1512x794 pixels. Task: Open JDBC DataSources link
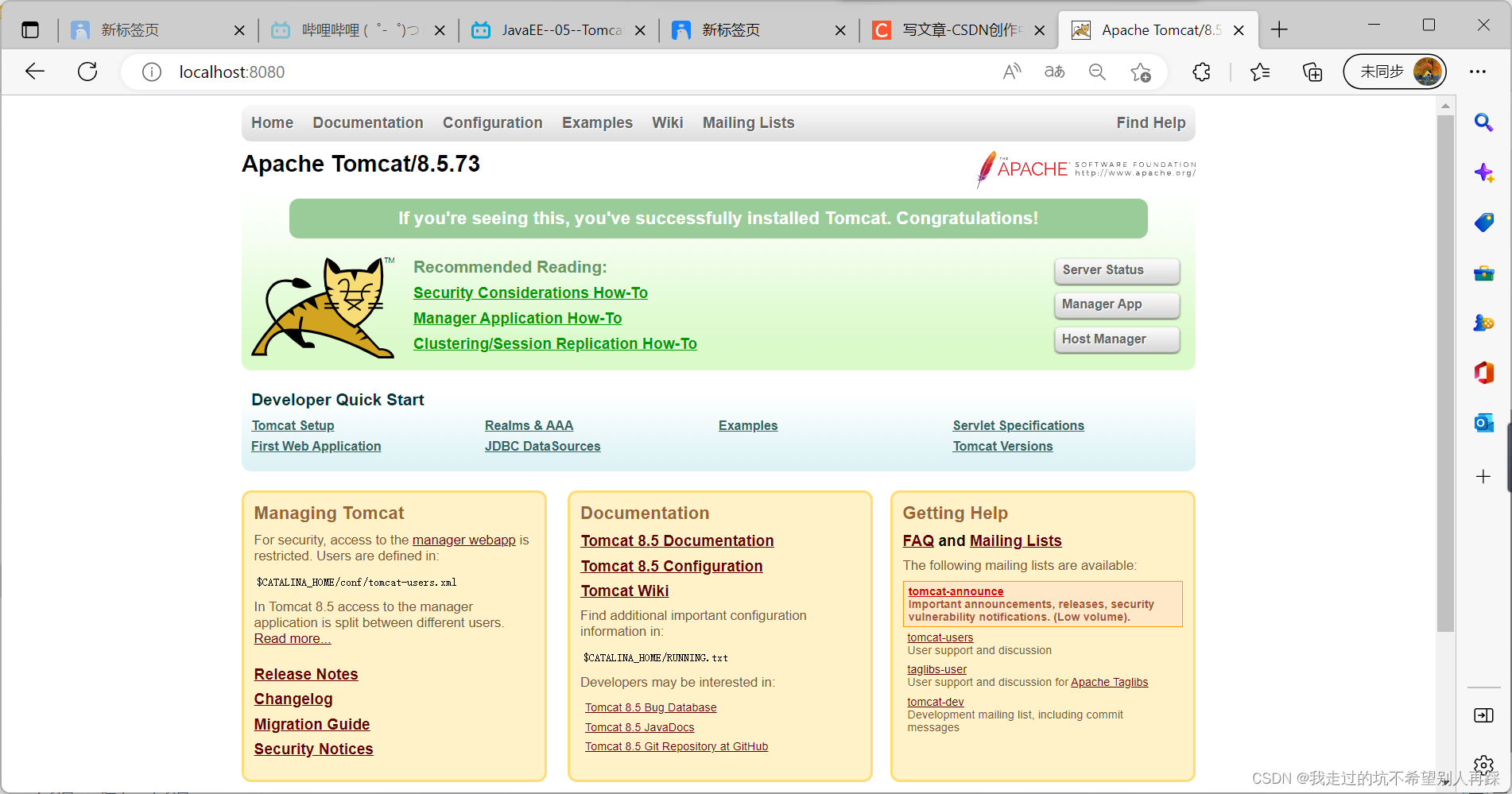pos(543,446)
